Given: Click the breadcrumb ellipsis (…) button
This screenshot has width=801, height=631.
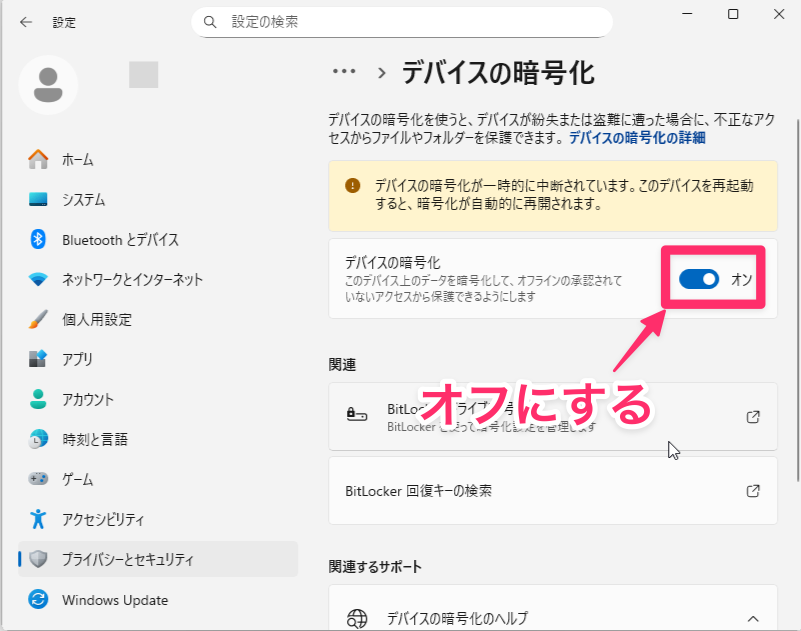Looking at the screenshot, I should (344, 72).
